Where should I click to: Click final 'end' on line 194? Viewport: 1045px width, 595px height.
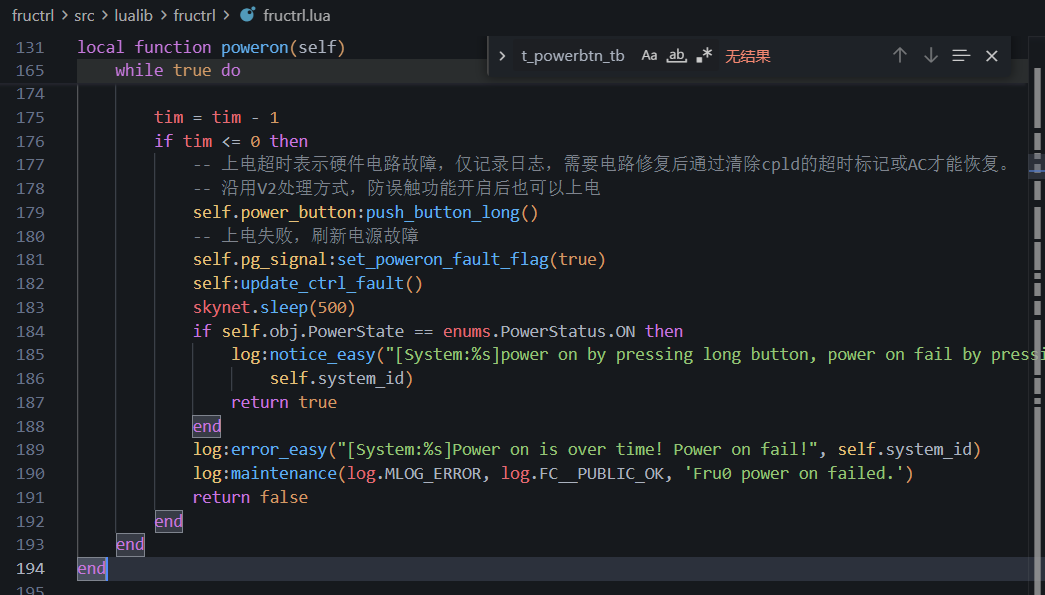tap(91, 569)
